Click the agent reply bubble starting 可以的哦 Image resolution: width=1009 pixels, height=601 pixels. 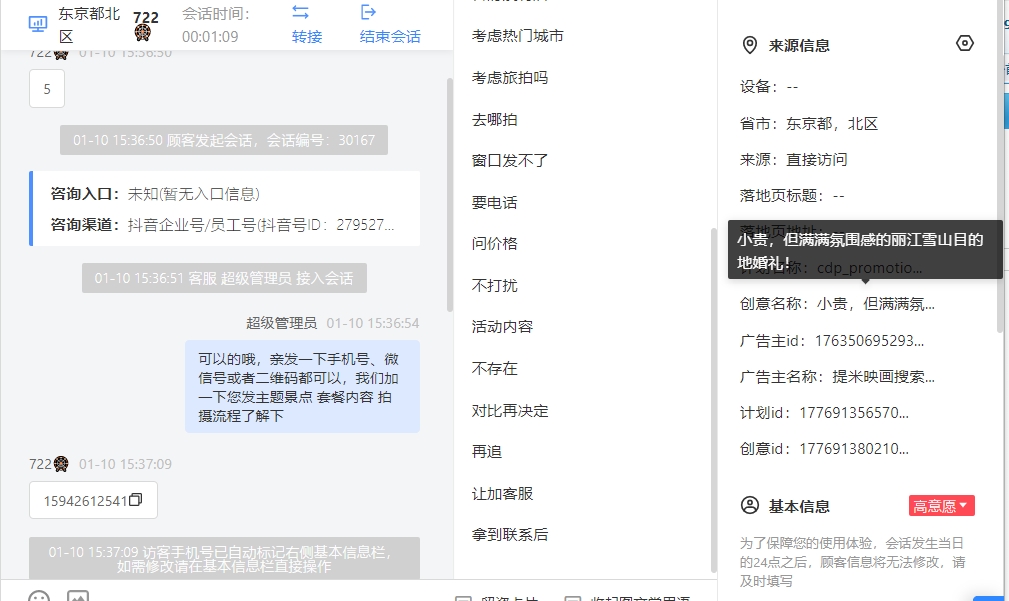click(x=302, y=387)
